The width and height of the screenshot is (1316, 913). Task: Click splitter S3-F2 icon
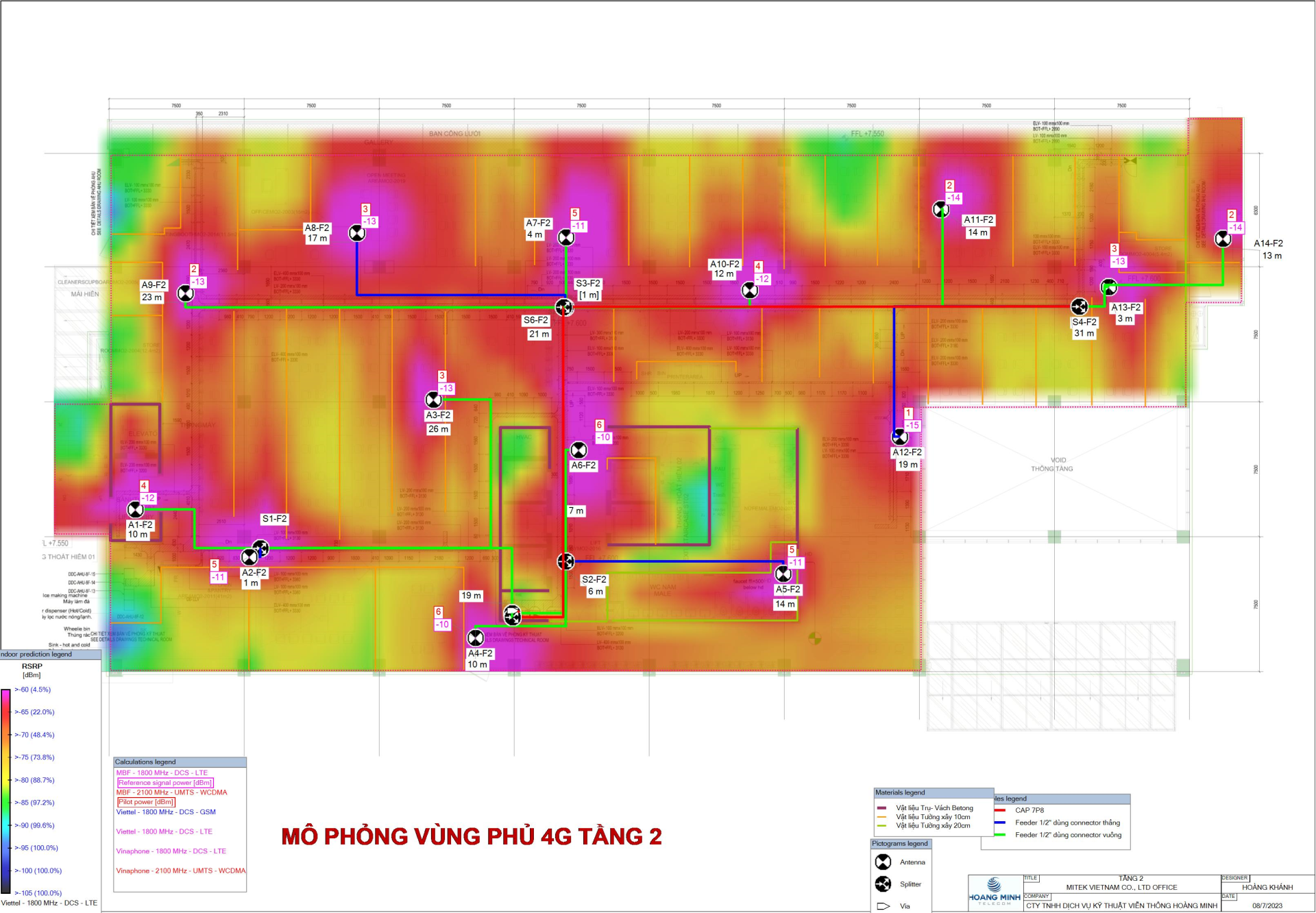(564, 307)
